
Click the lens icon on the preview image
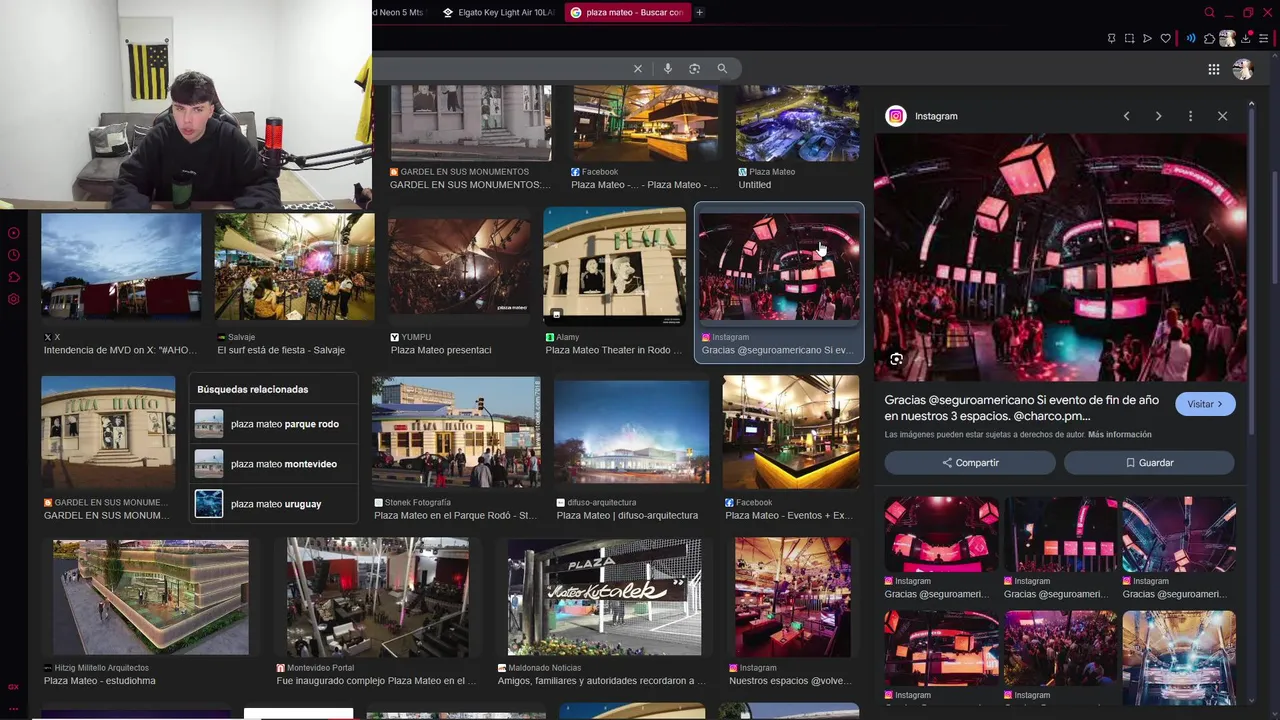pyautogui.click(x=896, y=359)
